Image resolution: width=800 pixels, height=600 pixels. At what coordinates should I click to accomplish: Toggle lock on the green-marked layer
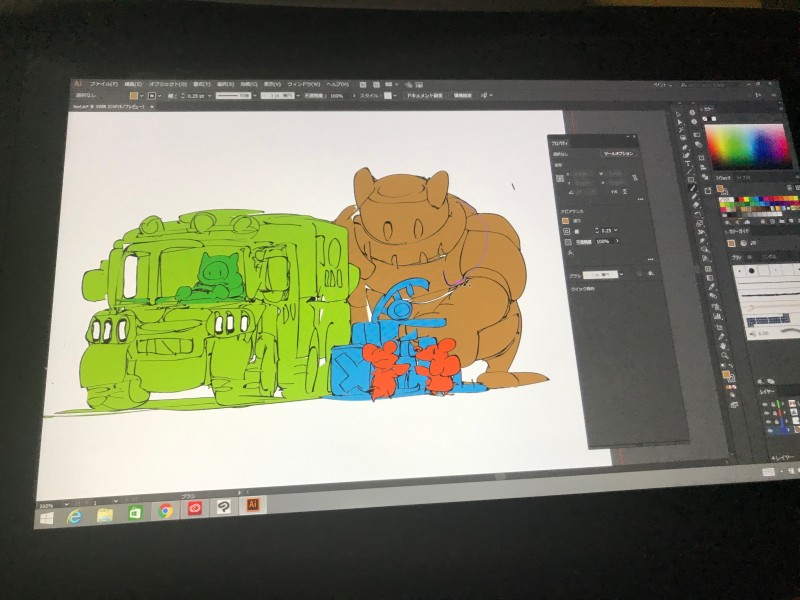(x=773, y=405)
